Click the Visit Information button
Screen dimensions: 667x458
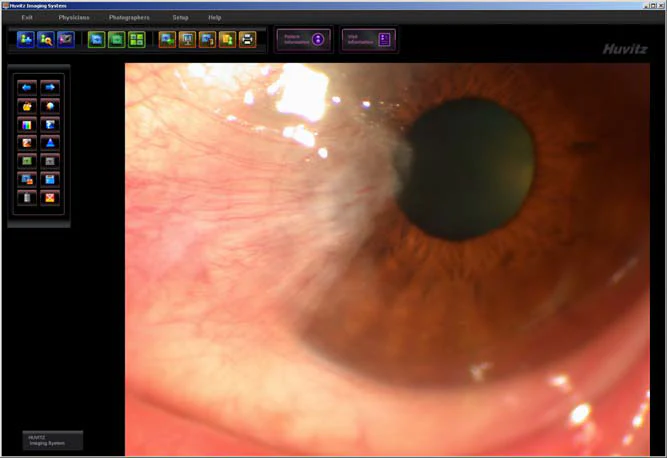coord(368,40)
